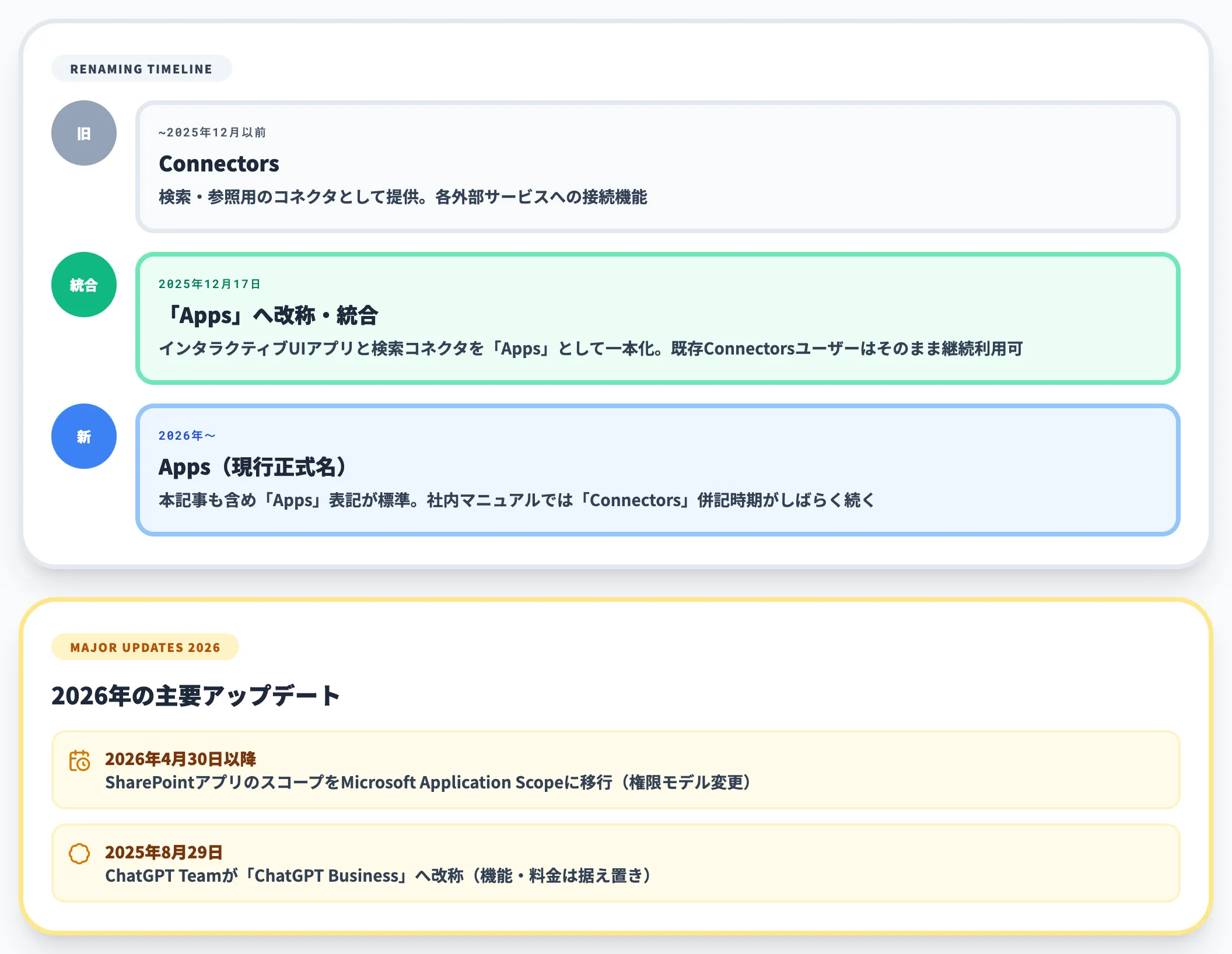The width and height of the screenshot is (1232, 954).
Task: Click the description starting 本記事も含め「Apps」表記
Action: click(517, 500)
